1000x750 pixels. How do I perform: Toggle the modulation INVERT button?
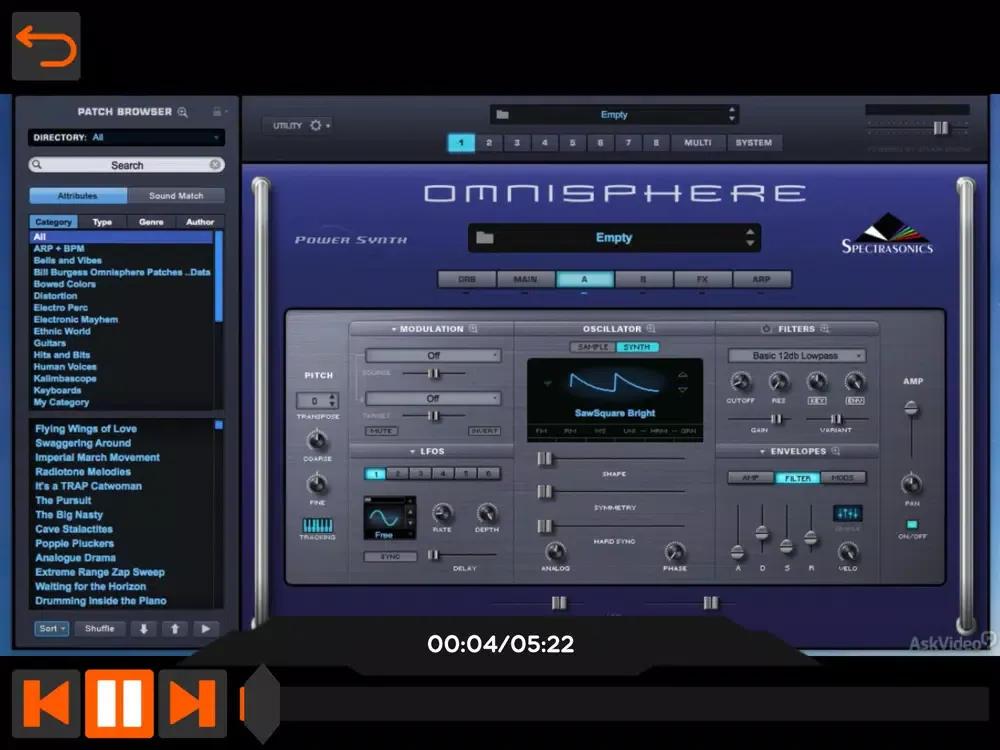(484, 431)
